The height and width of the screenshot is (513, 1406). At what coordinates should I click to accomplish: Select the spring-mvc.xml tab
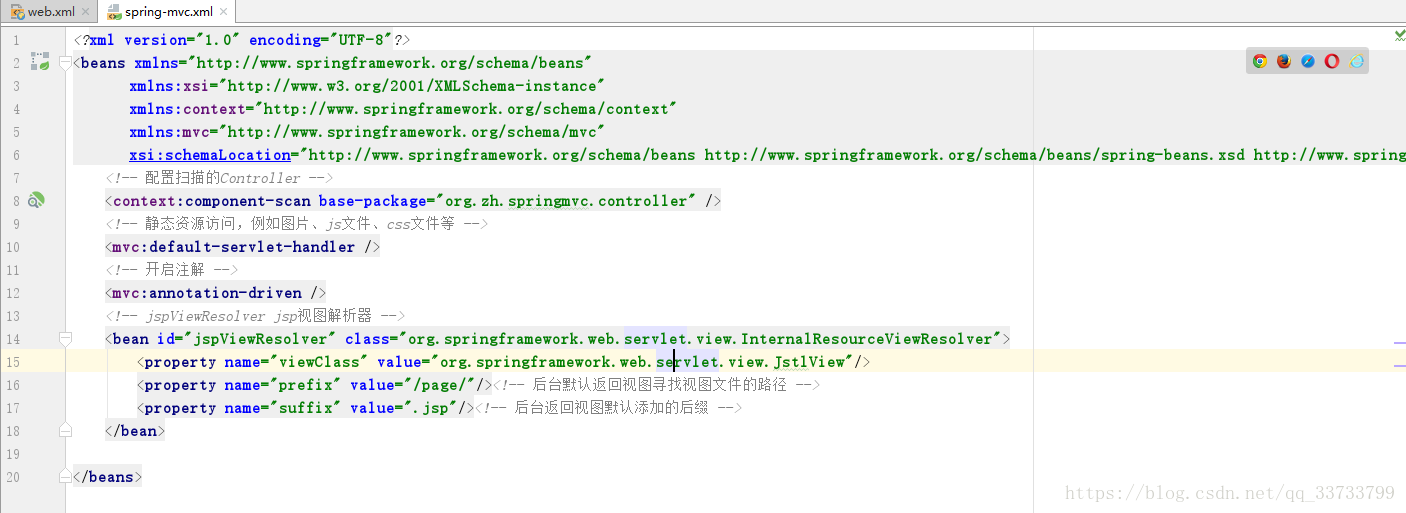(x=169, y=12)
